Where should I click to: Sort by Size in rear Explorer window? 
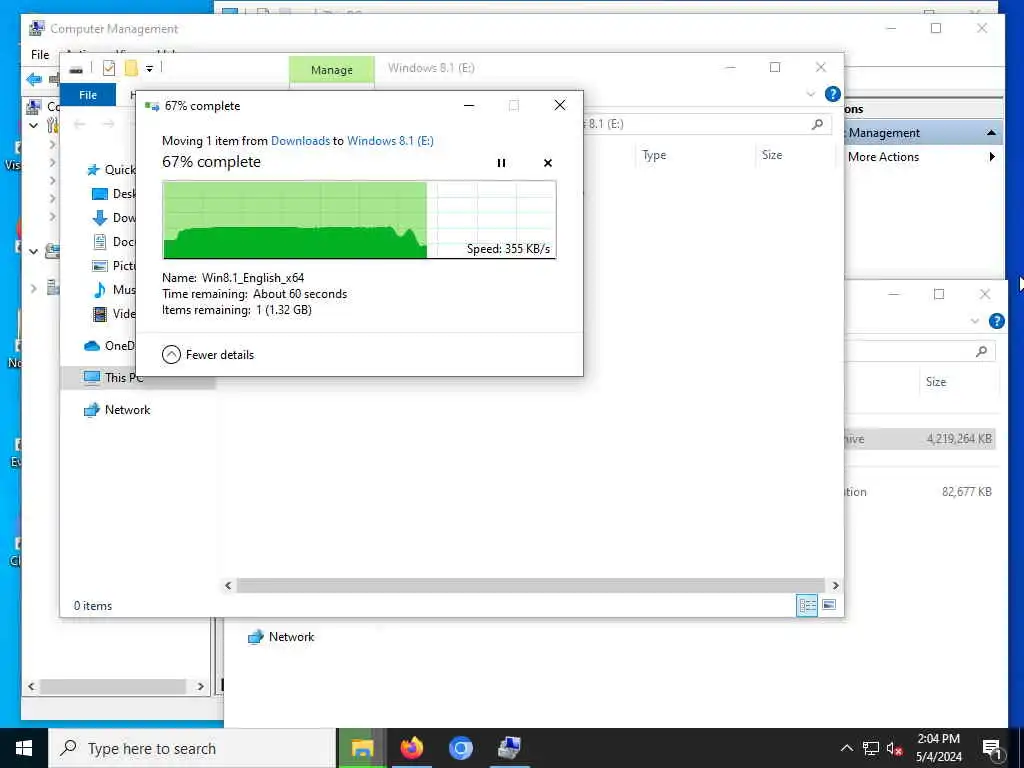click(935, 382)
